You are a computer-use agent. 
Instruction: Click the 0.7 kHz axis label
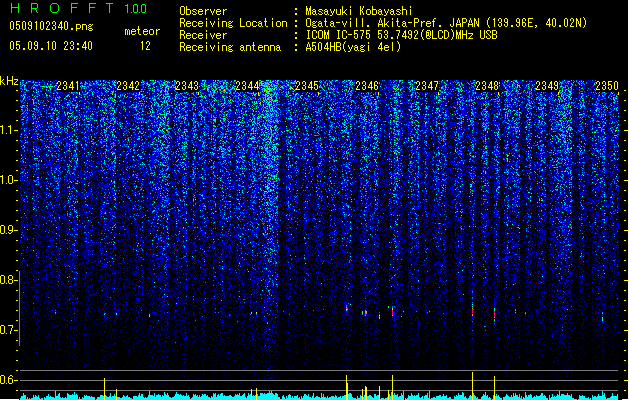pyautogui.click(x=8, y=330)
